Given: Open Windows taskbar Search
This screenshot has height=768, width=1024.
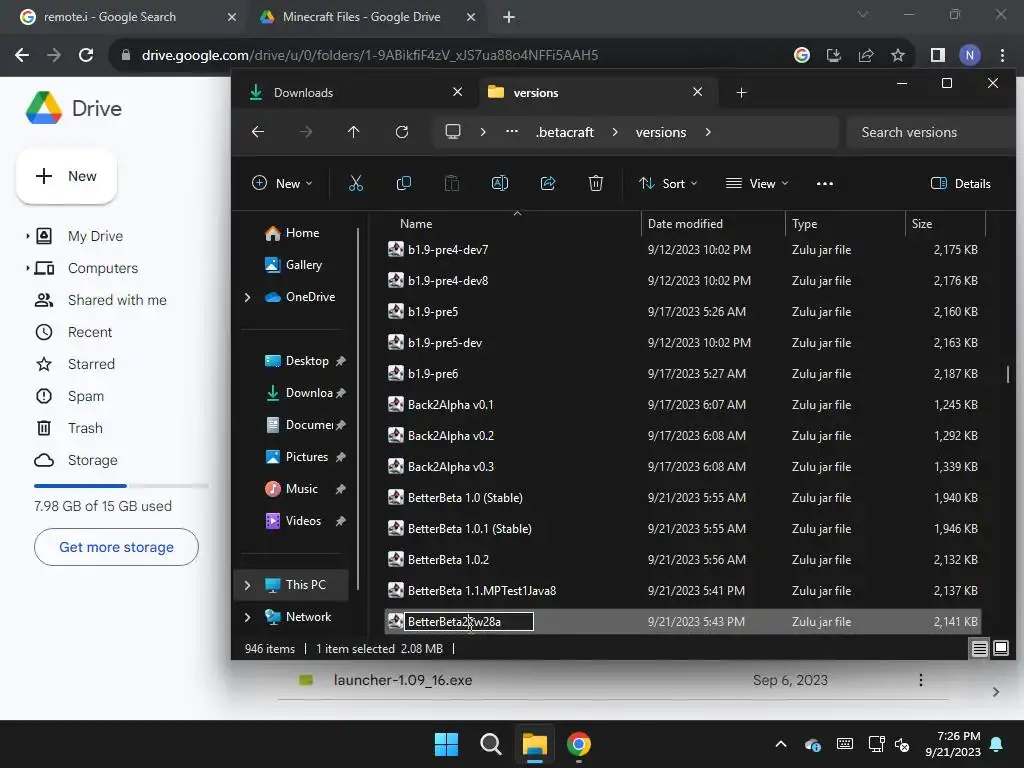Looking at the screenshot, I should tap(490, 744).
